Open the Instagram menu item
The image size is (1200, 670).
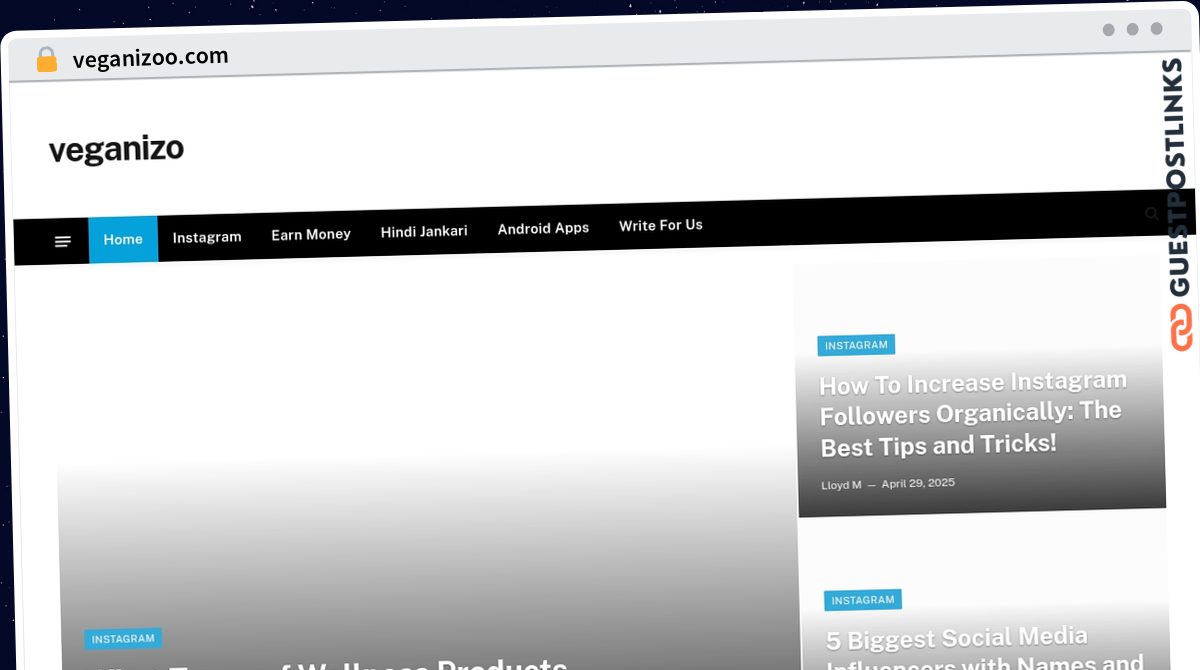click(x=207, y=237)
